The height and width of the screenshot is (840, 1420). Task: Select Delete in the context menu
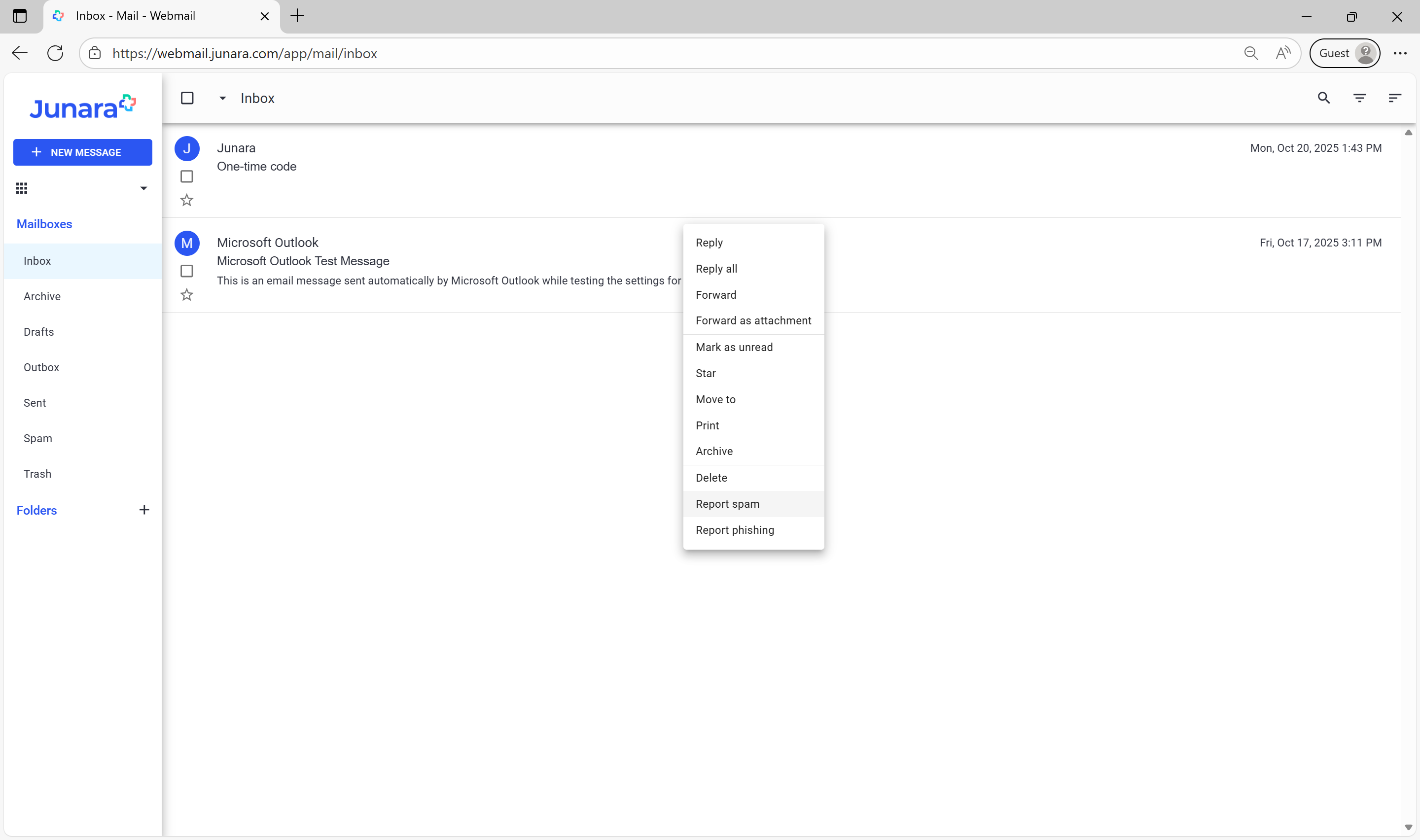coord(753,478)
